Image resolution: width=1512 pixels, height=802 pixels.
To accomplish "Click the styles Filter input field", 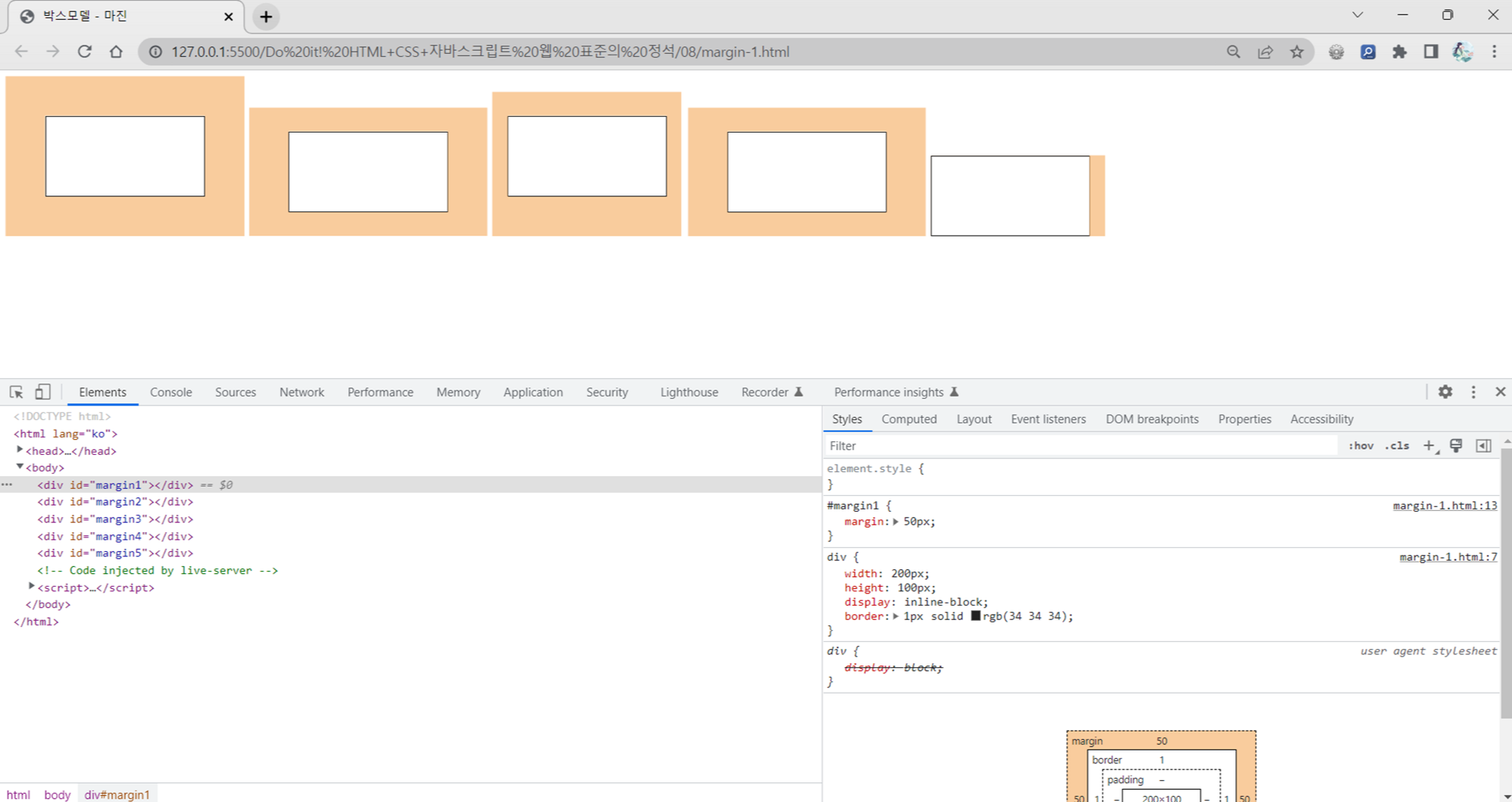I will pos(1081,446).
